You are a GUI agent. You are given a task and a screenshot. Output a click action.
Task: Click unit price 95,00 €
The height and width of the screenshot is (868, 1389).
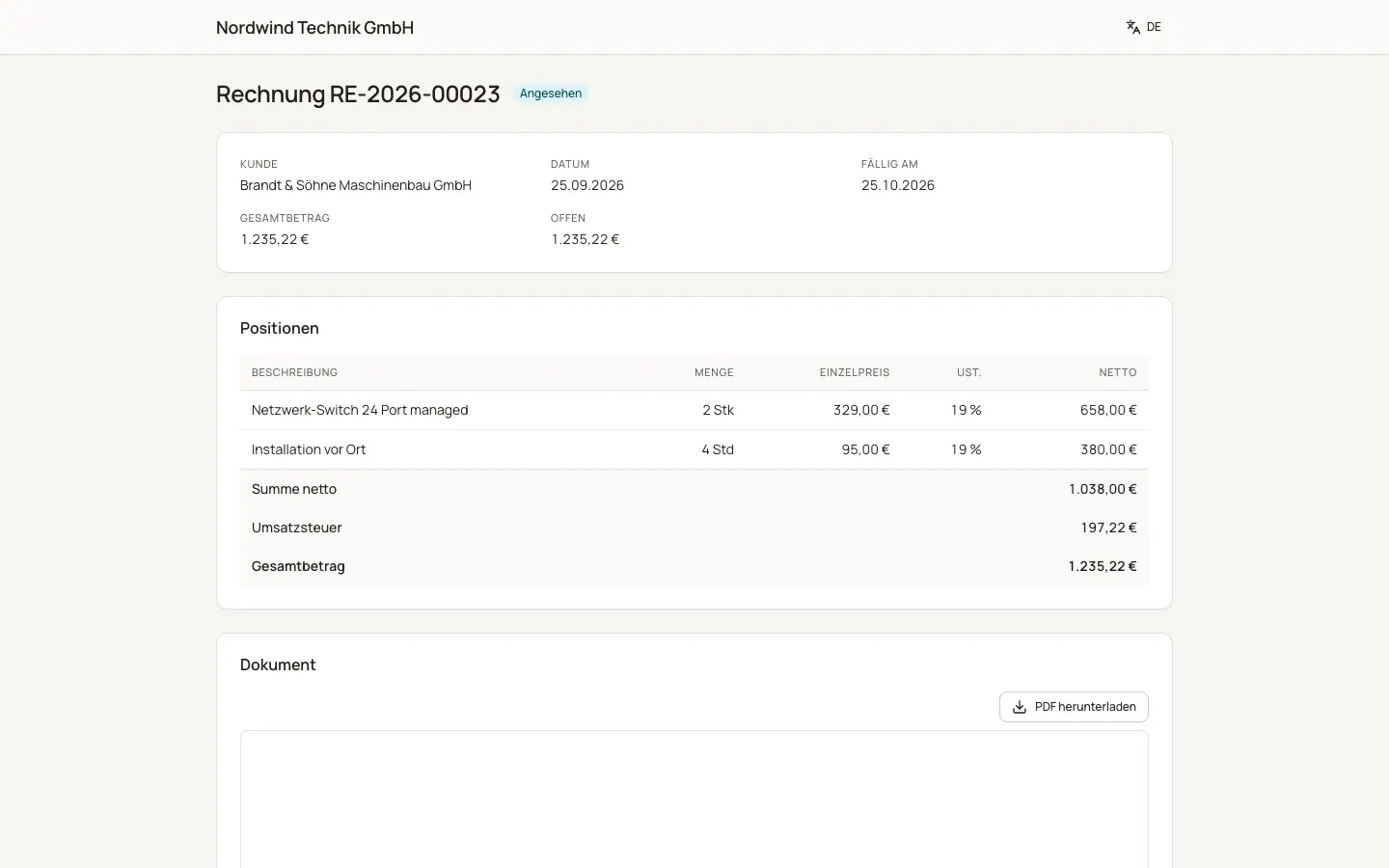point(865,449)
